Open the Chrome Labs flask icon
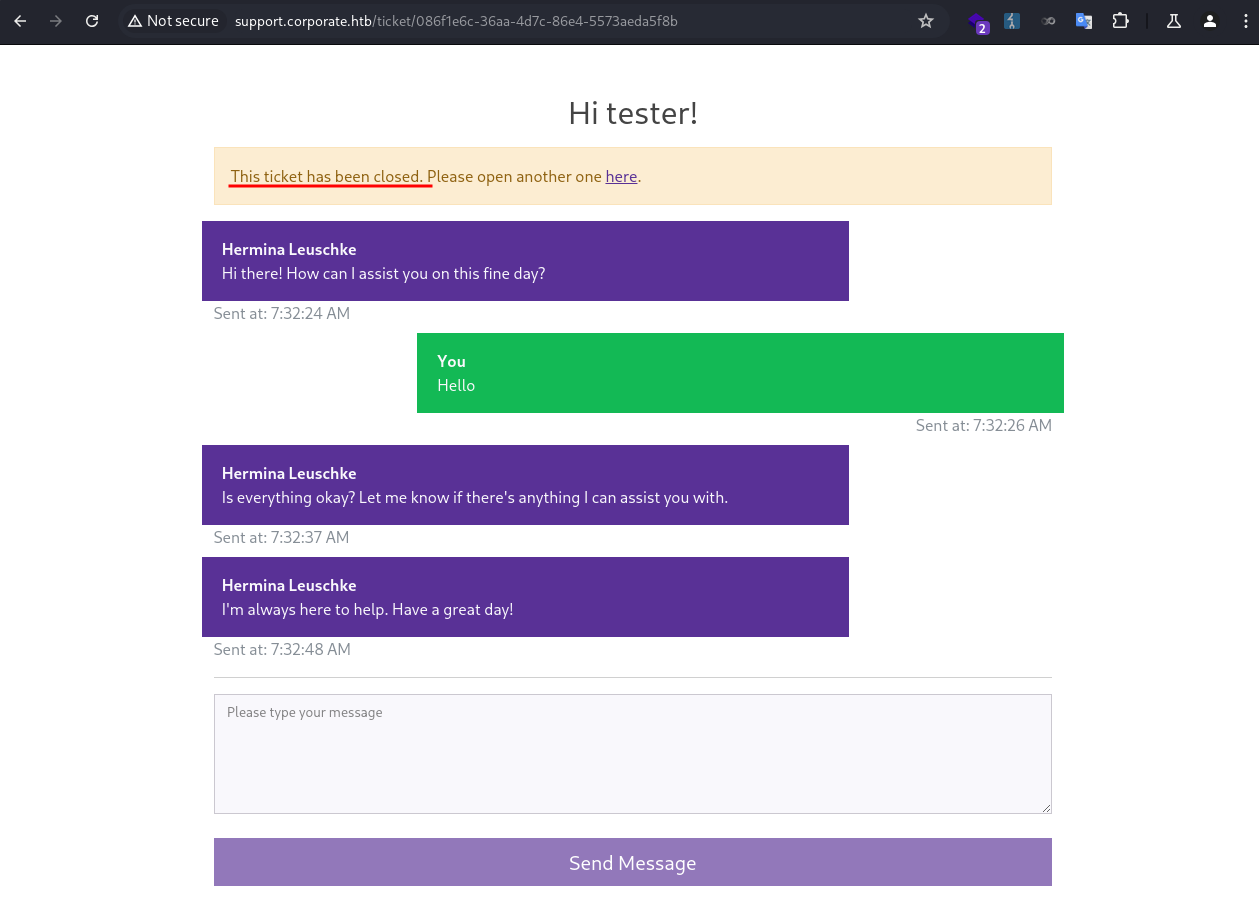Screen dimensions: 1259x902 click(1174, 21)
